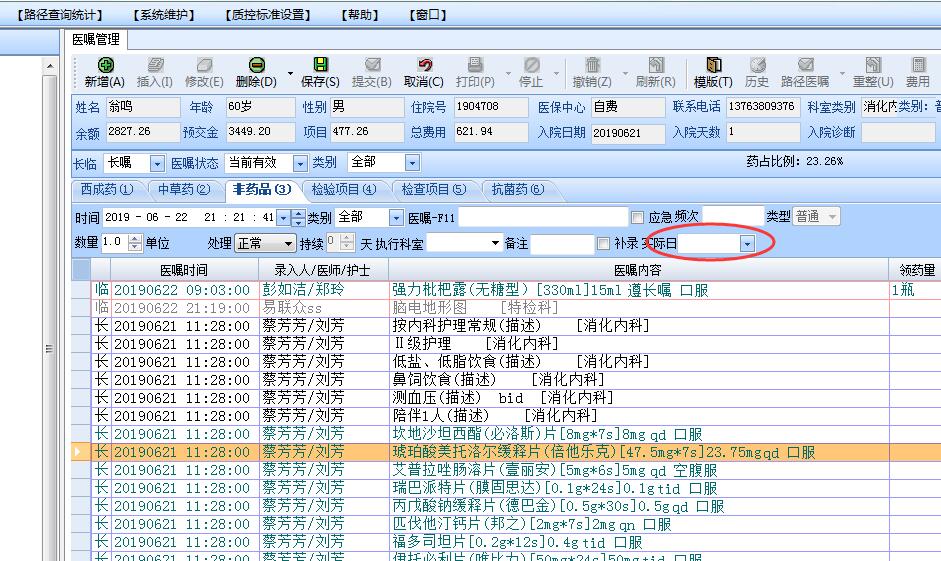Click the left panel scroll up arrow

tap(50, 65)
